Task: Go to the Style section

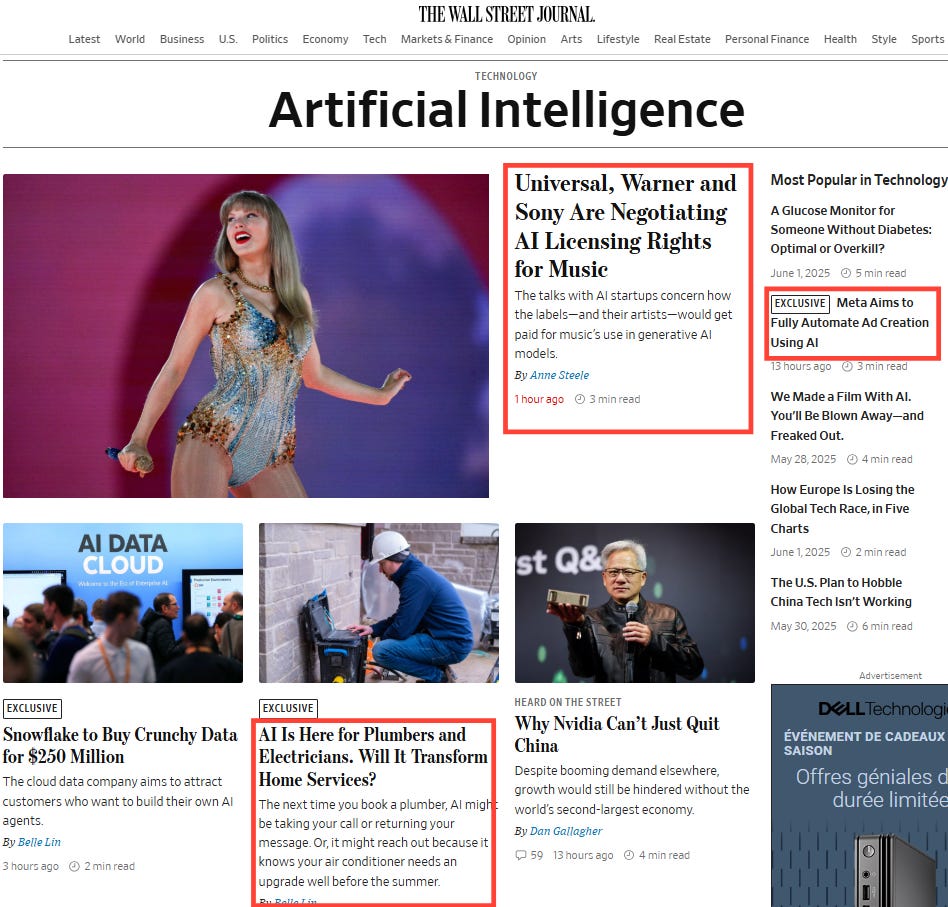Action: (x=884, y=39)
